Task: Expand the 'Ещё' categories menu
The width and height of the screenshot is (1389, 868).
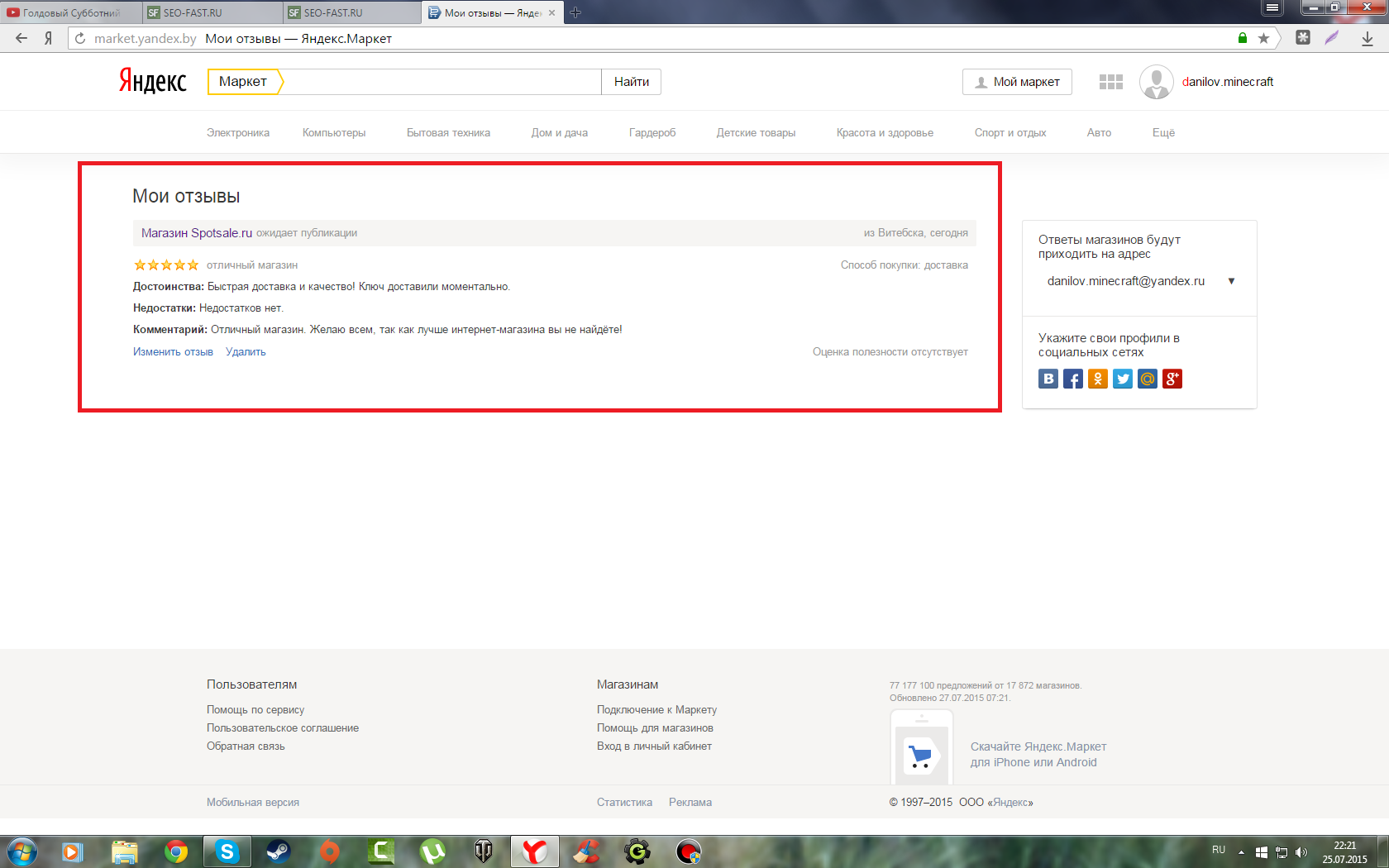Action: point(1163,132)
